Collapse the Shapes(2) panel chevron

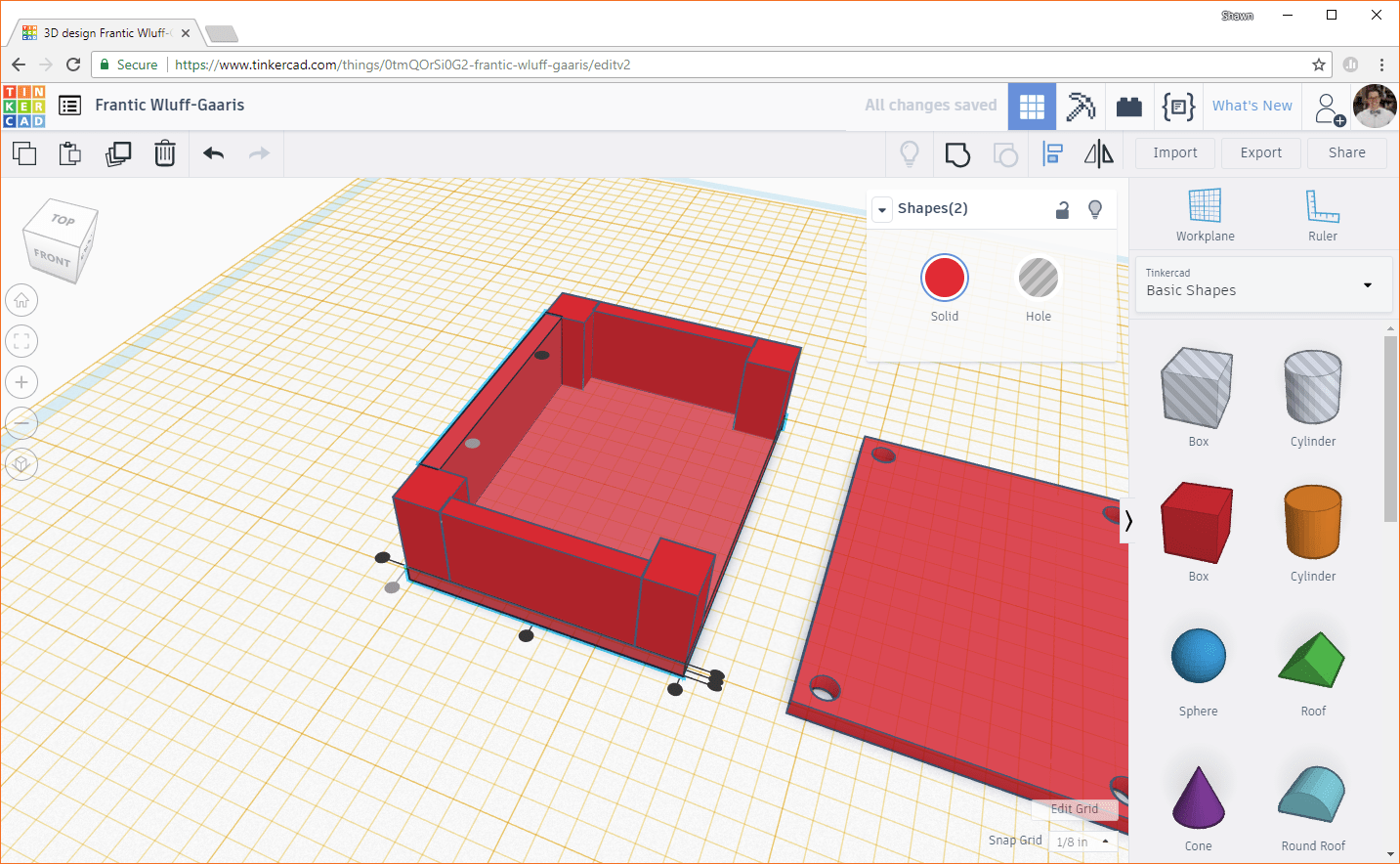pos(881,208)
